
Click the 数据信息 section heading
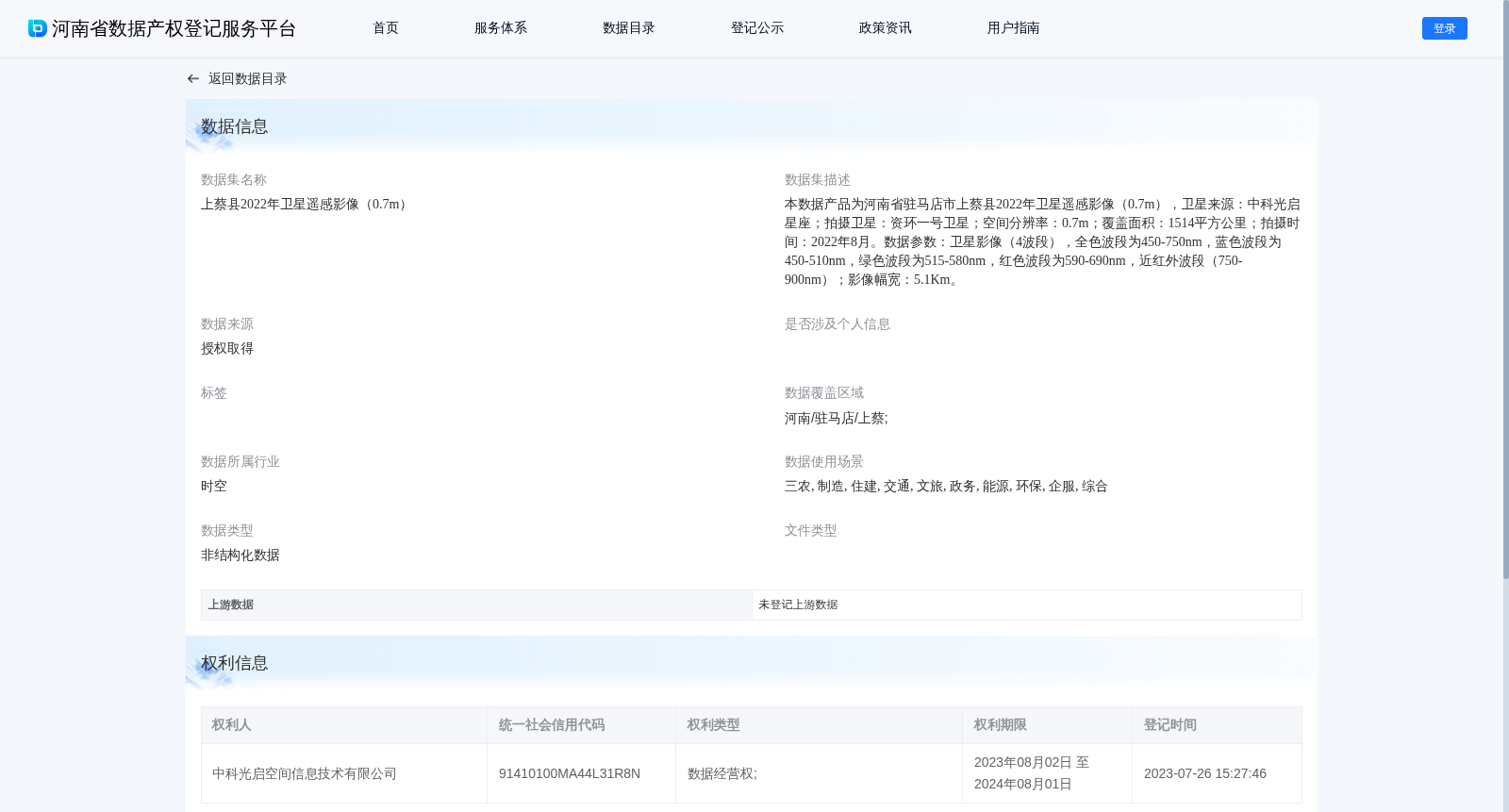235,126
